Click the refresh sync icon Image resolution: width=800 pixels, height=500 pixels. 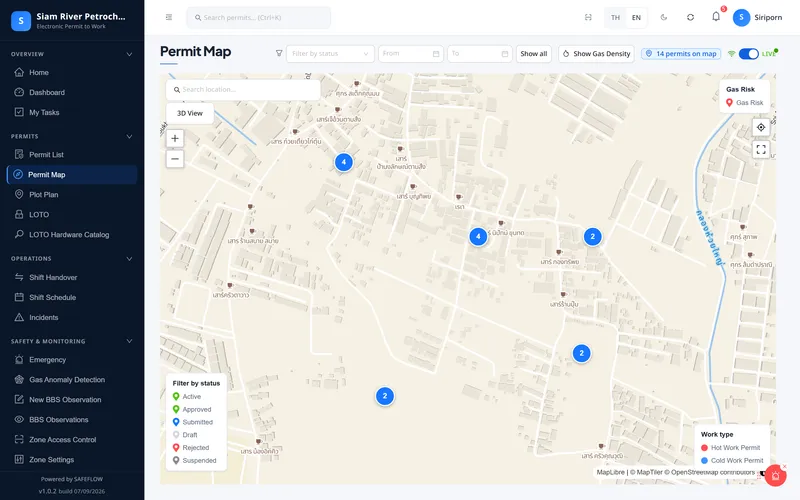click(x=690, y=17)
